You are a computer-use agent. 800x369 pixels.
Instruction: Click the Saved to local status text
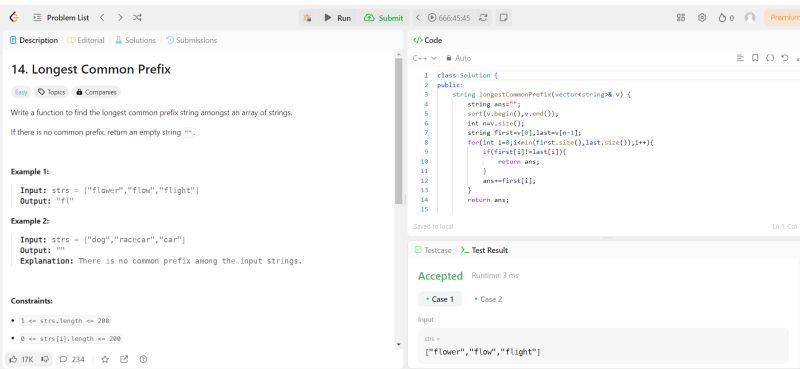click(433, 226)
